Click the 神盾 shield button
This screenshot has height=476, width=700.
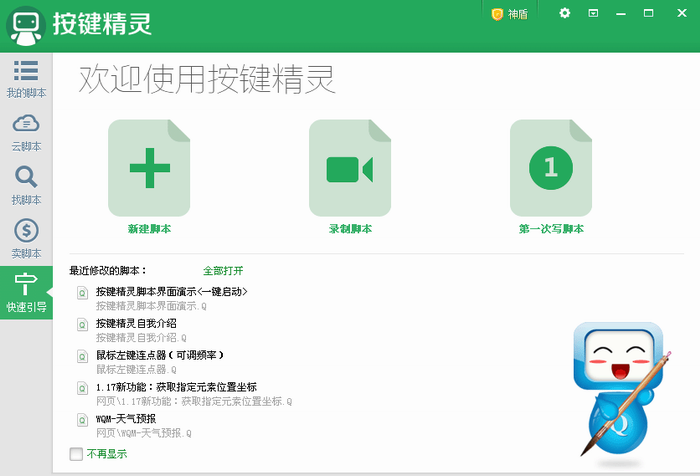[509, 14]
